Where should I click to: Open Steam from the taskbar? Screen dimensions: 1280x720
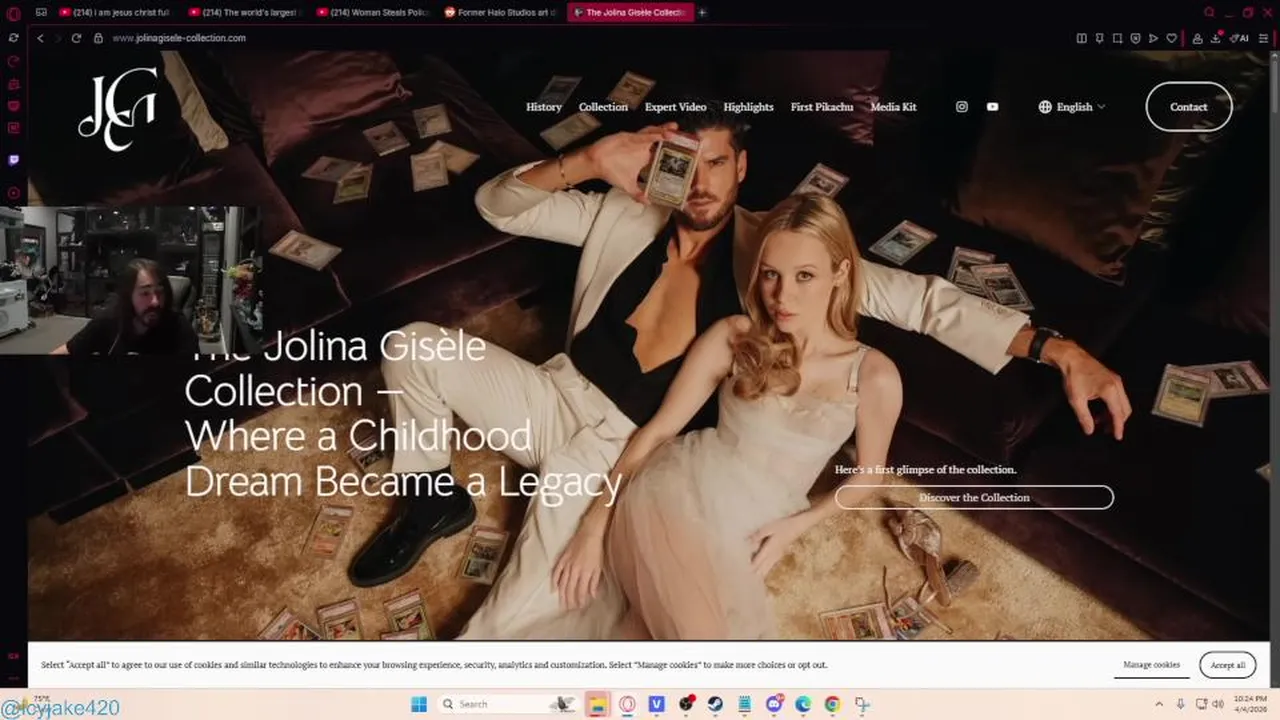click(x=716, y=704)
